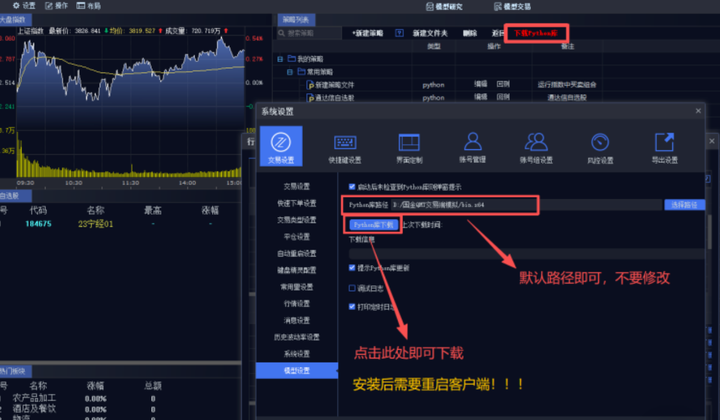This screenshot has width=720, height=420.
Task: Open the 交易设置 icon tab
Action: click(x=281, y=144)
